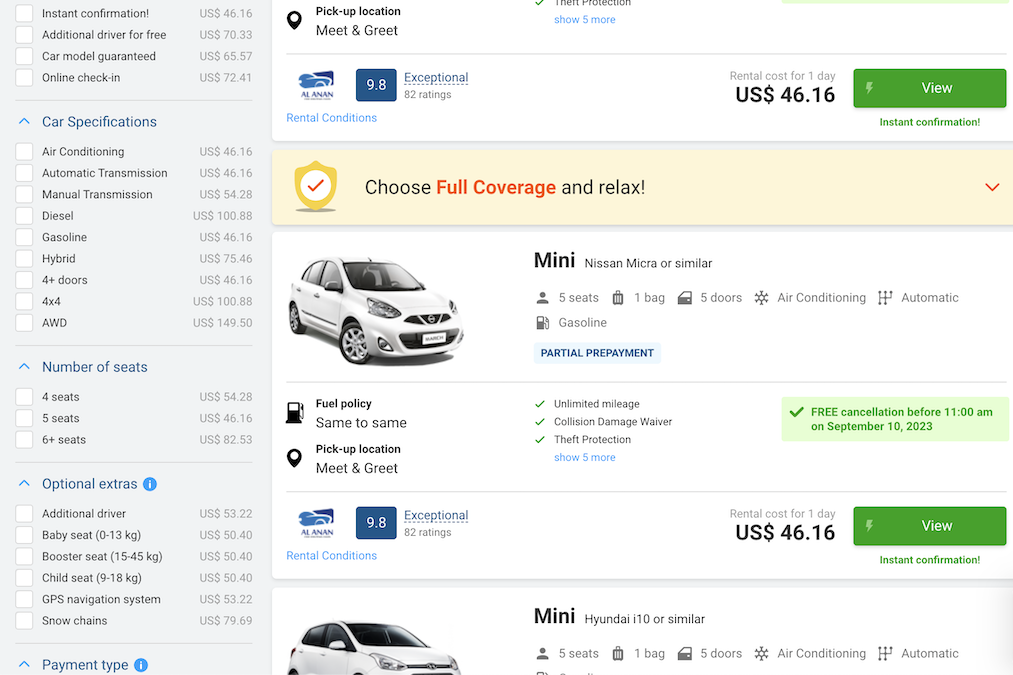Click the Hyundai i10 luggage bag icon

point(618,654)
